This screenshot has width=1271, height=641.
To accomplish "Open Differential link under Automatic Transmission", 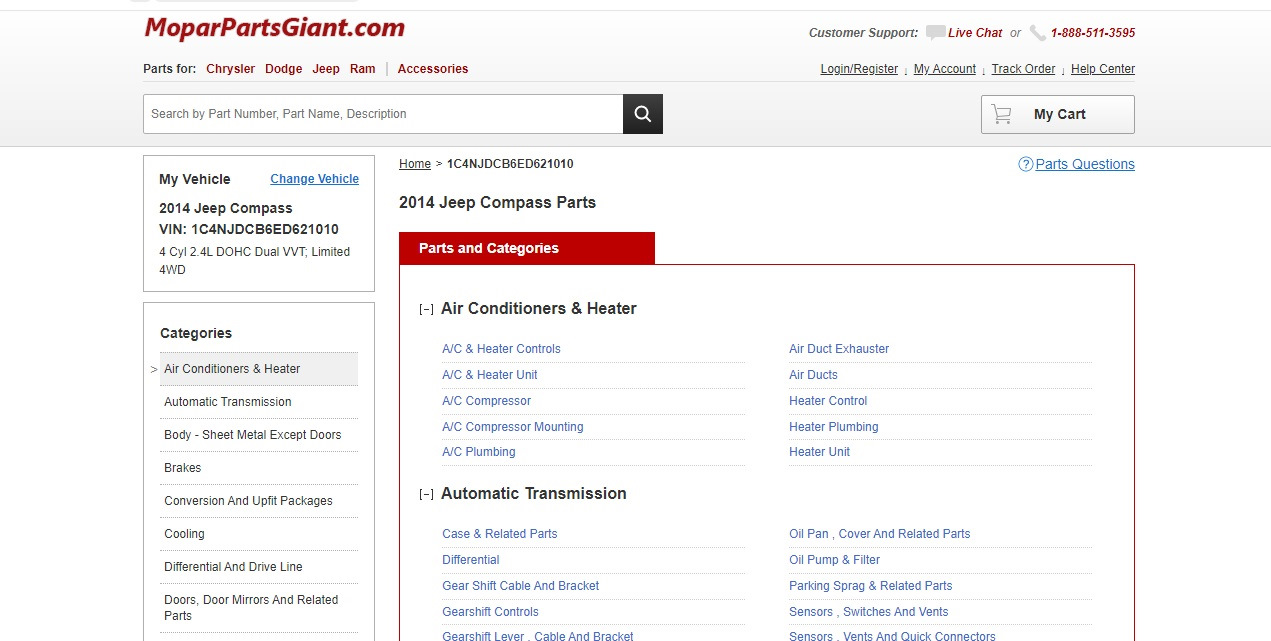I will click(471, 560).
